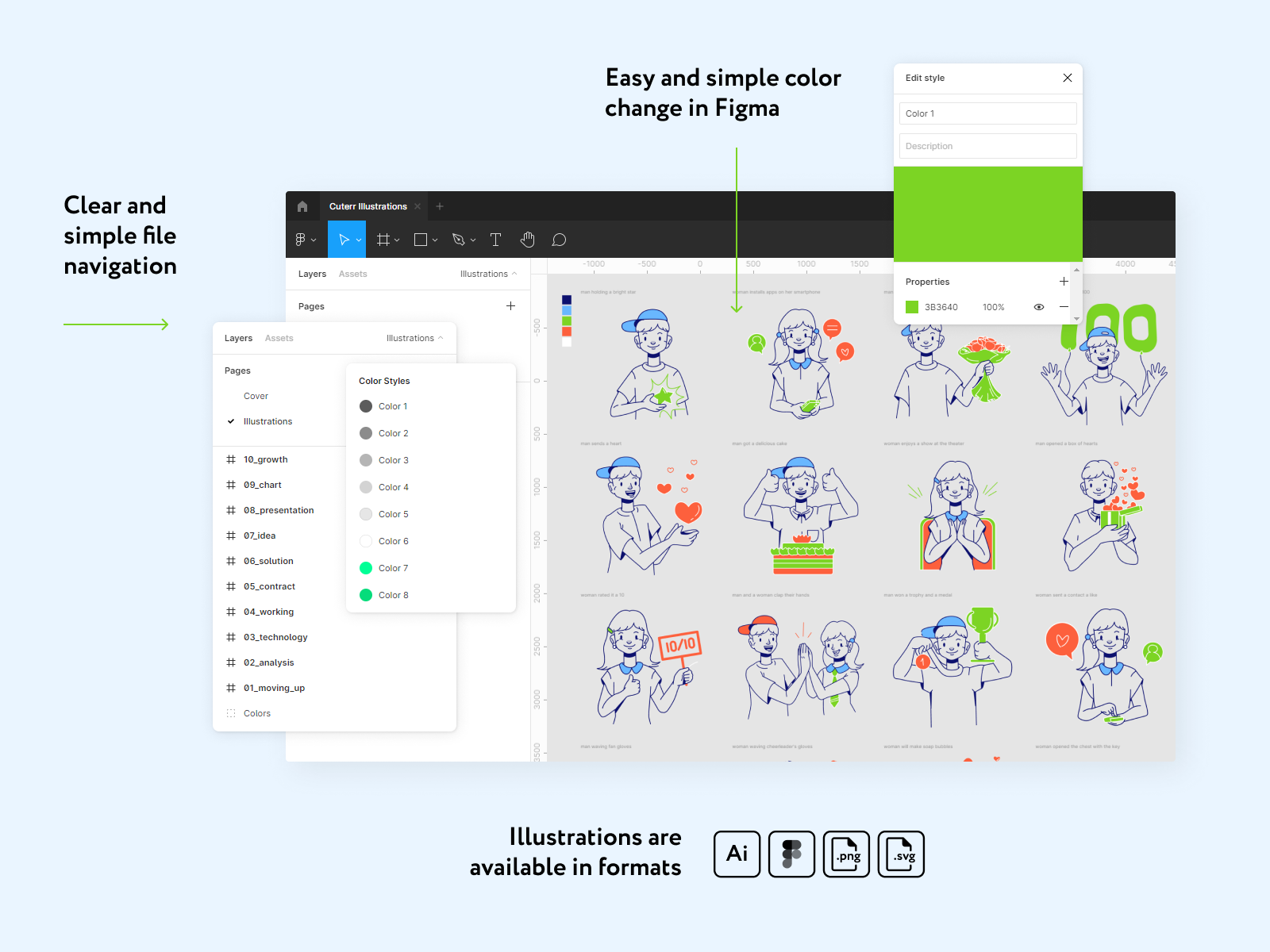Add a new property in Edit style

pyautogui.click(x=1064, y=282)
